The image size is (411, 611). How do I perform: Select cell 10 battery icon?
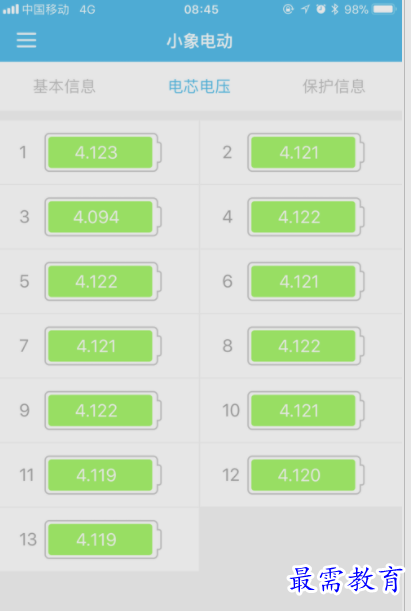[306, 411]
